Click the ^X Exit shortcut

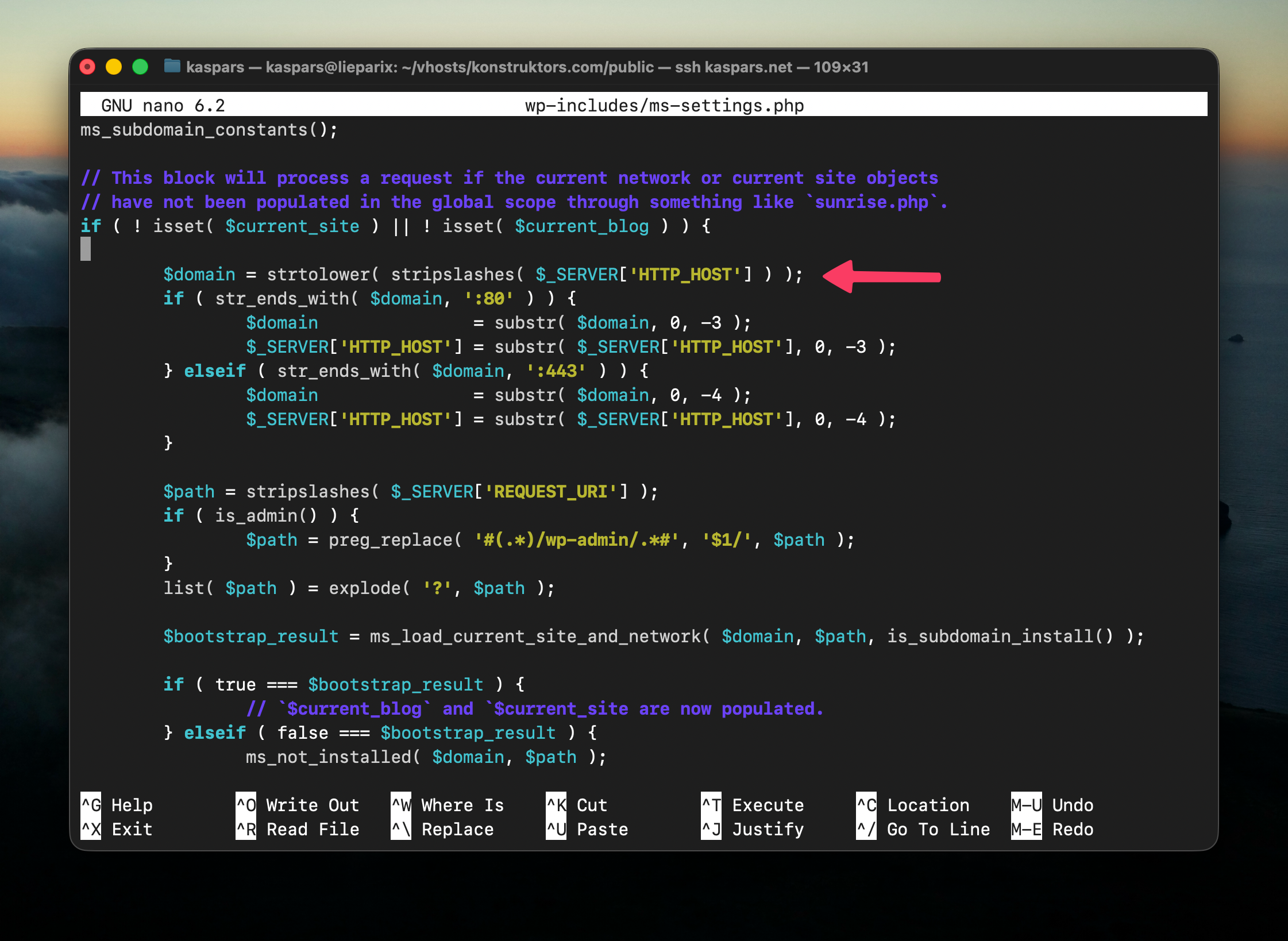117,829
